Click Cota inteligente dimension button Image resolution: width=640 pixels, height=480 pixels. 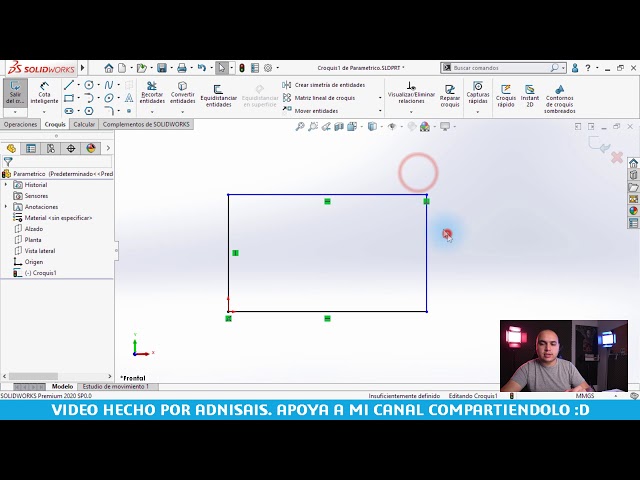(44, 93)
